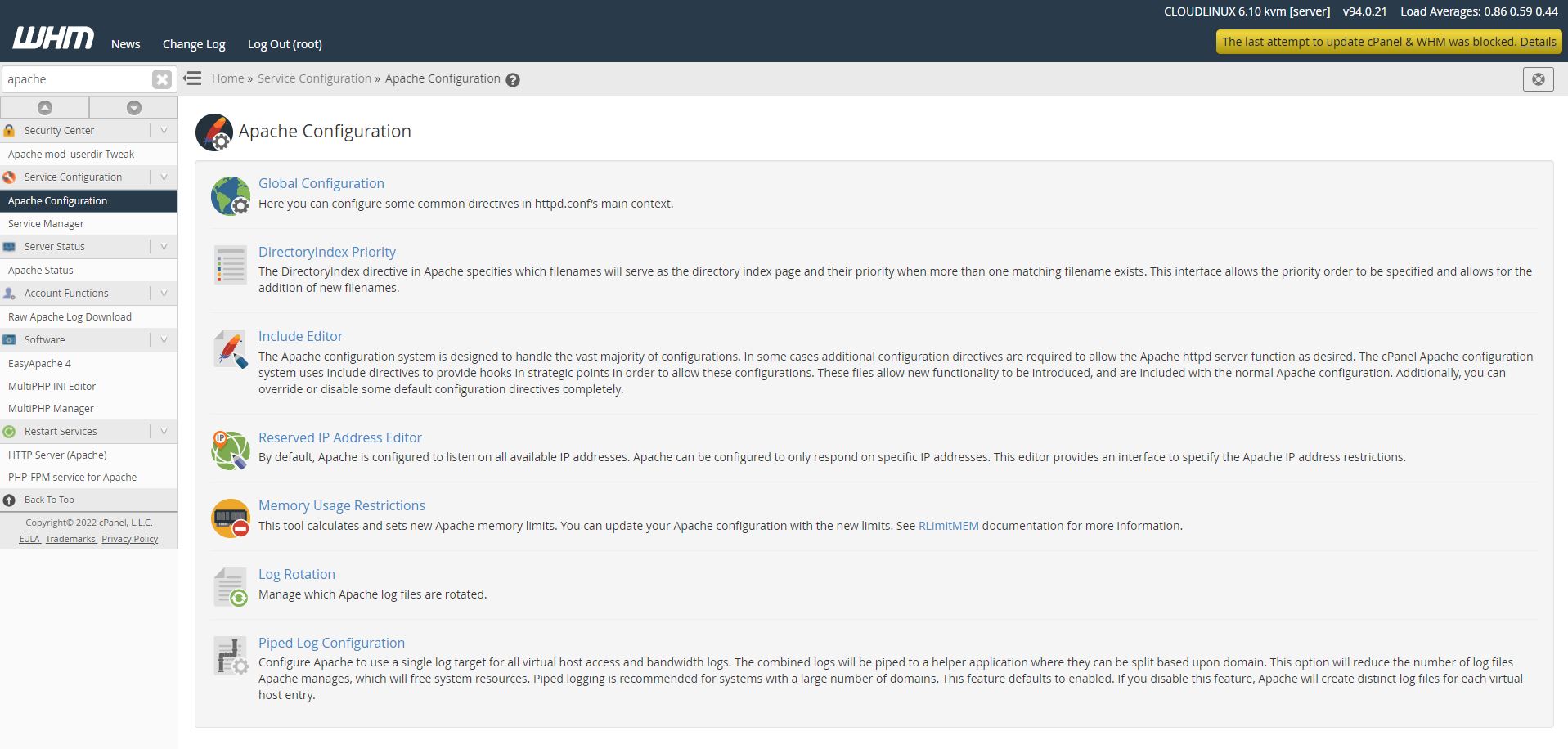Click the Back To Top arrow icon
1568x749 pixels.
click(x=9, y=500)
